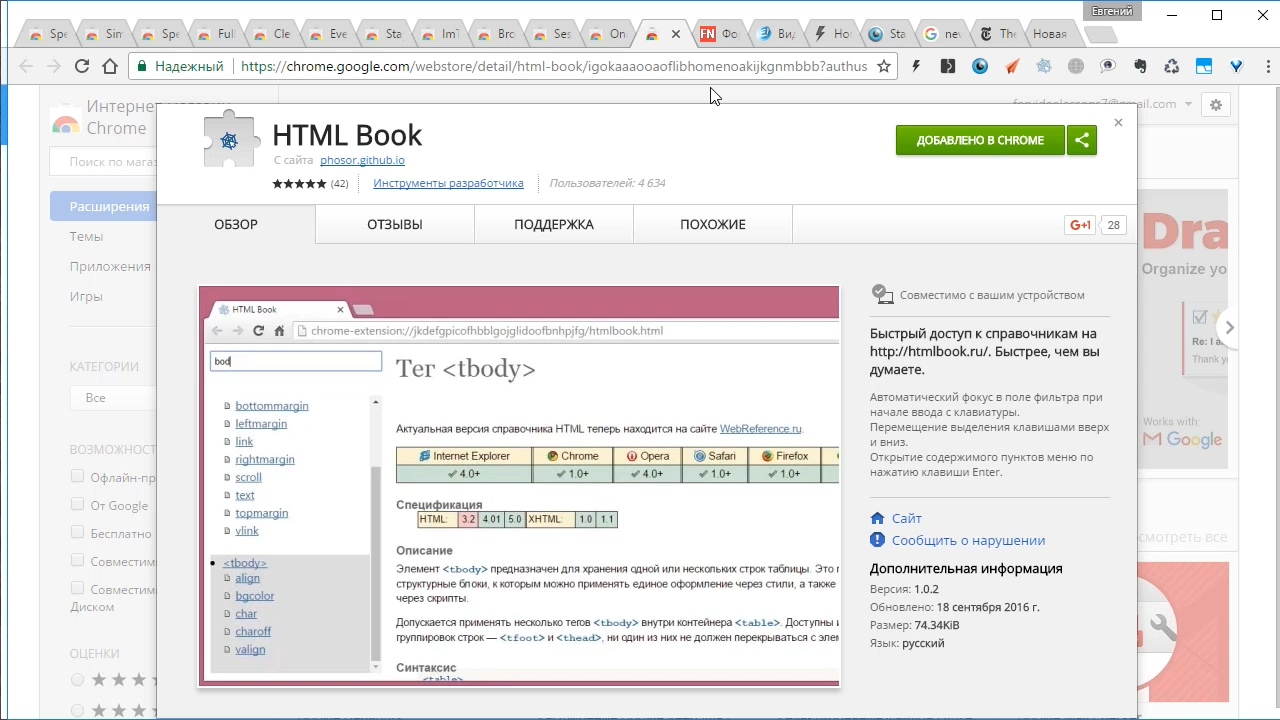1280x720 pixels.
Task: Switch to the Google 'new' browser tab
Action: tap(942, 34)
